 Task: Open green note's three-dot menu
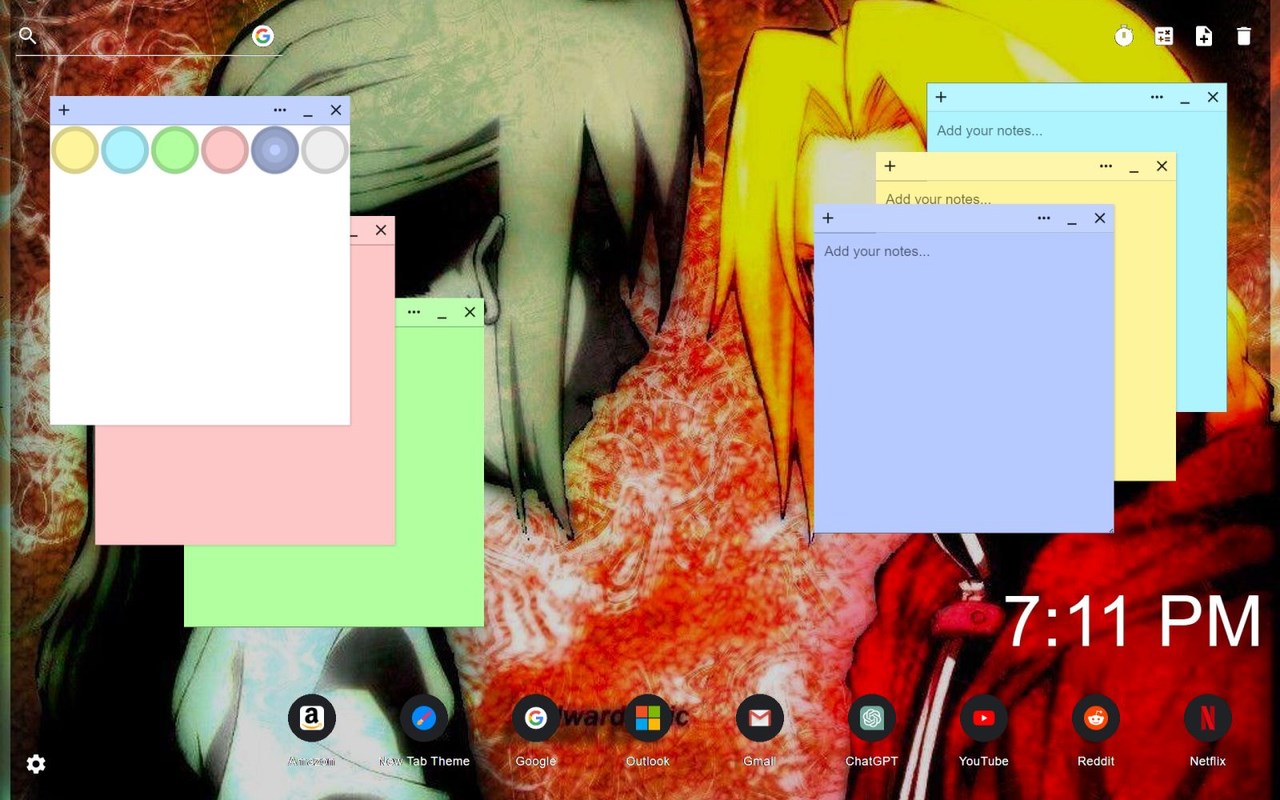[414, 312]
